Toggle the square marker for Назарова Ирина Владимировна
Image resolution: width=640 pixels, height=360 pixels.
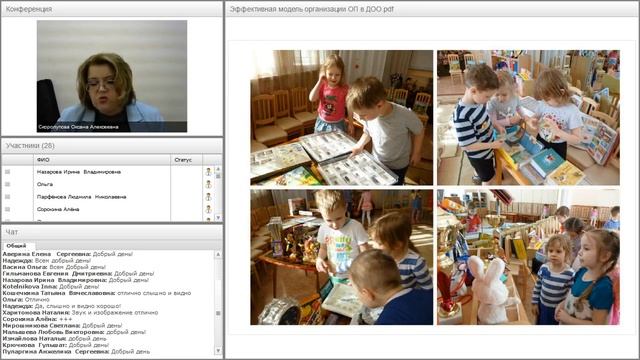(x=7, y=172)
